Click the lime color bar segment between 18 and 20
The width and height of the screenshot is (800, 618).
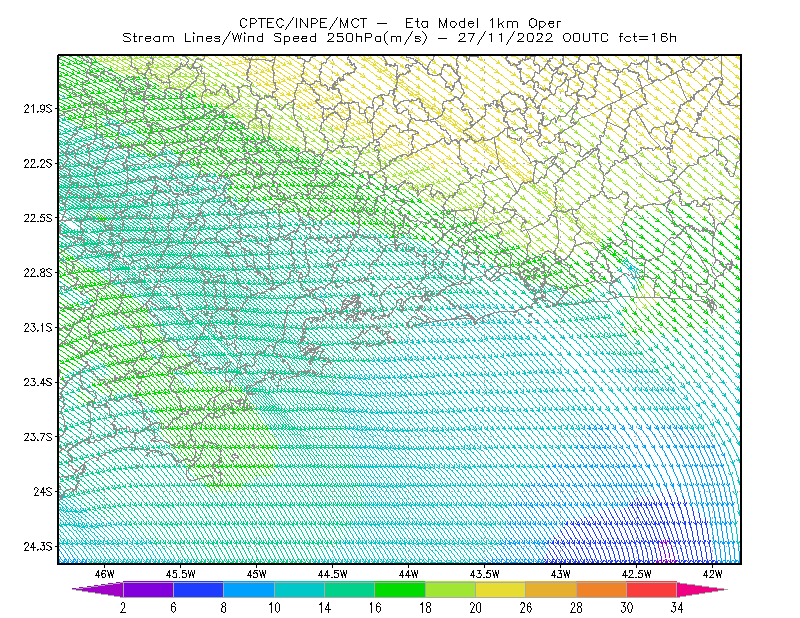pos(451,589)
